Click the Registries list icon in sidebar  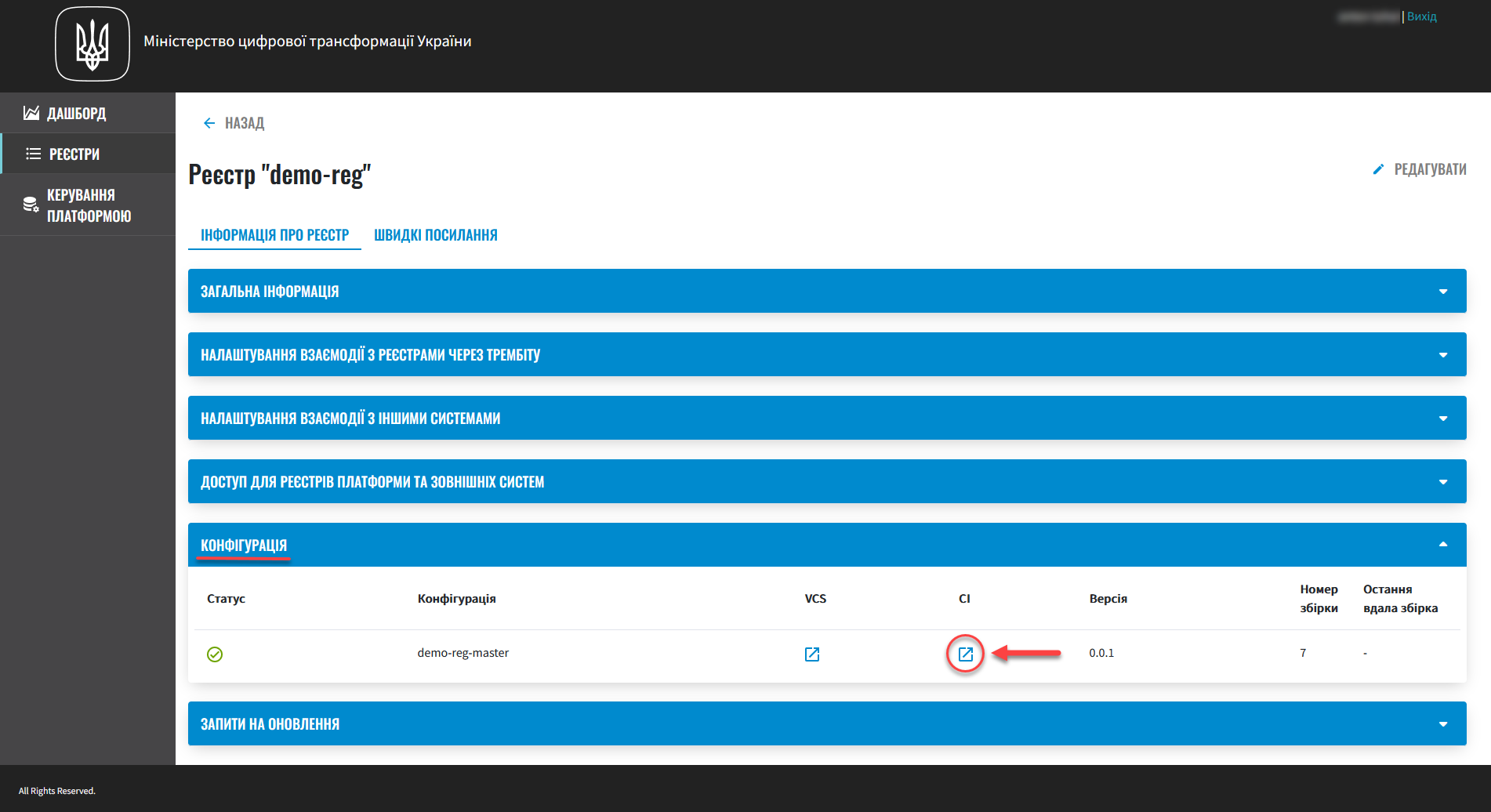pyautogui.click(x=33, y=154)
